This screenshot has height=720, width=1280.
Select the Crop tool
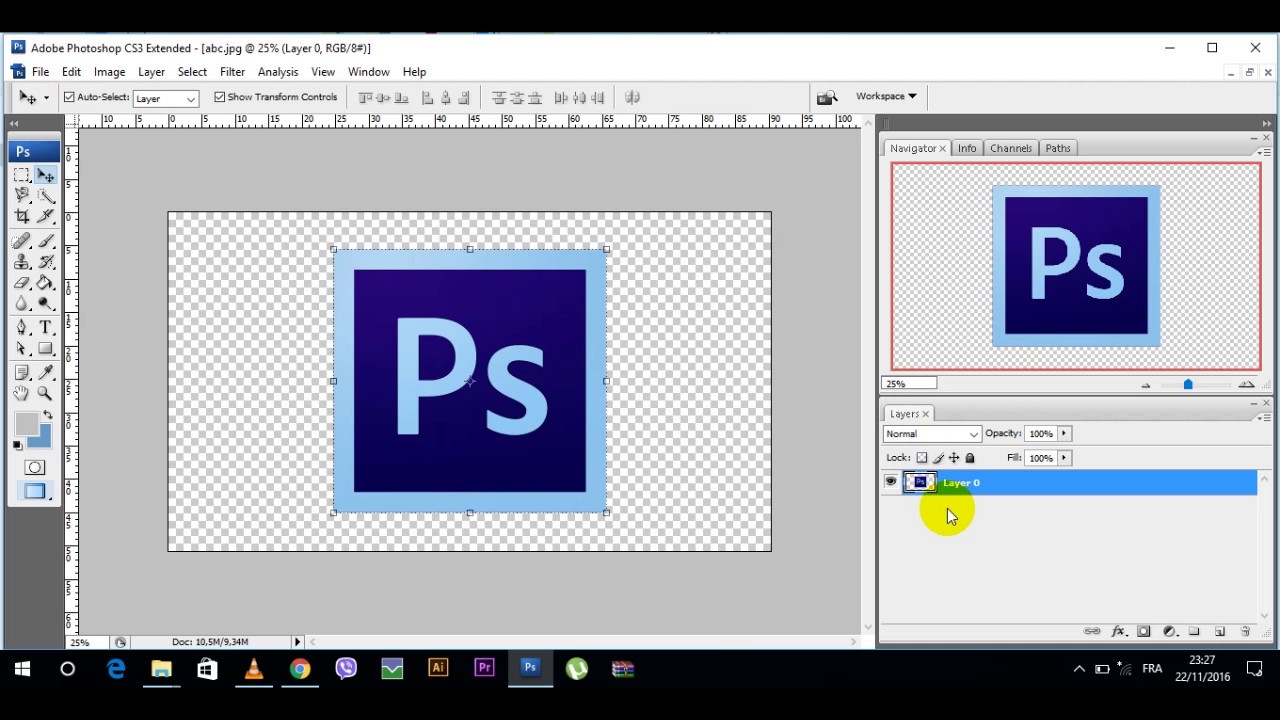click(22, 216)
